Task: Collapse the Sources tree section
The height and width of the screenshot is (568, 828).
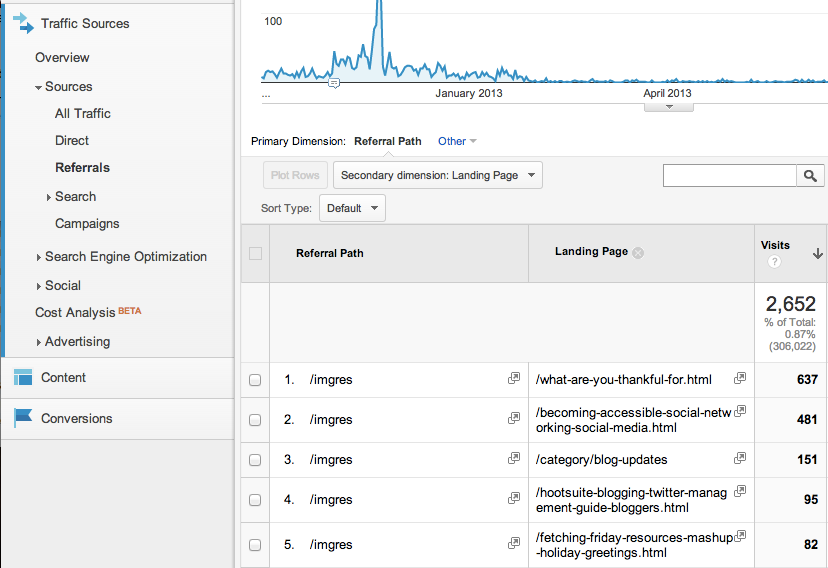Action: [x=39, y=87]
